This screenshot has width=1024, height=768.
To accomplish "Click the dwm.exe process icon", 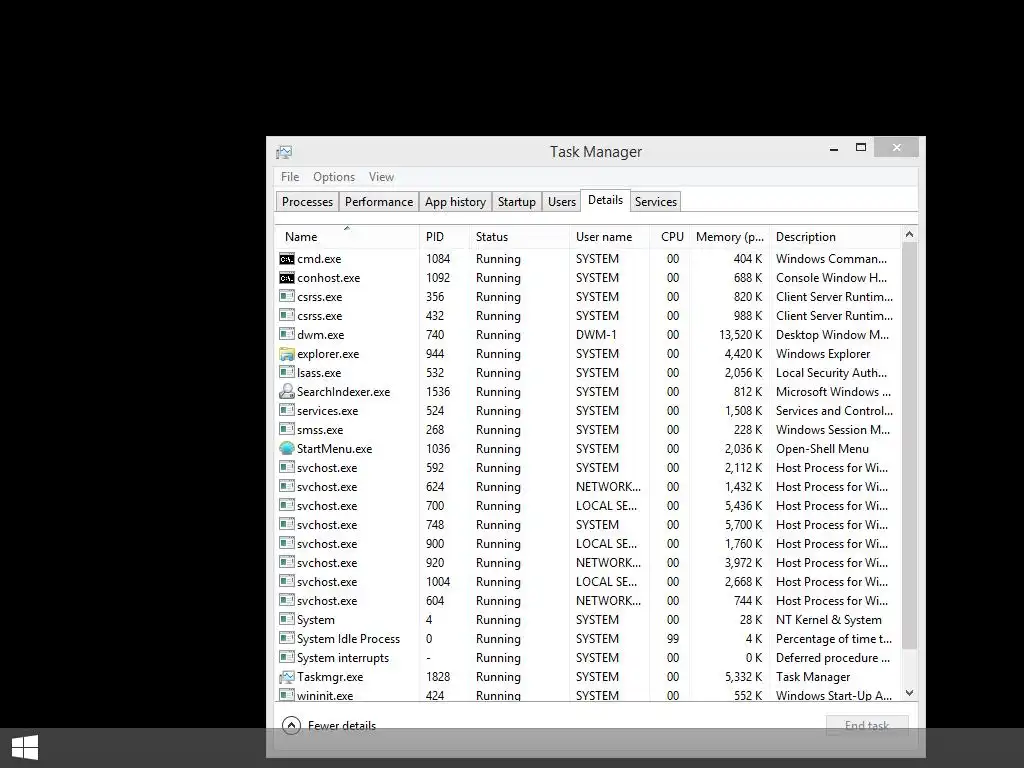I will (287, 334).
